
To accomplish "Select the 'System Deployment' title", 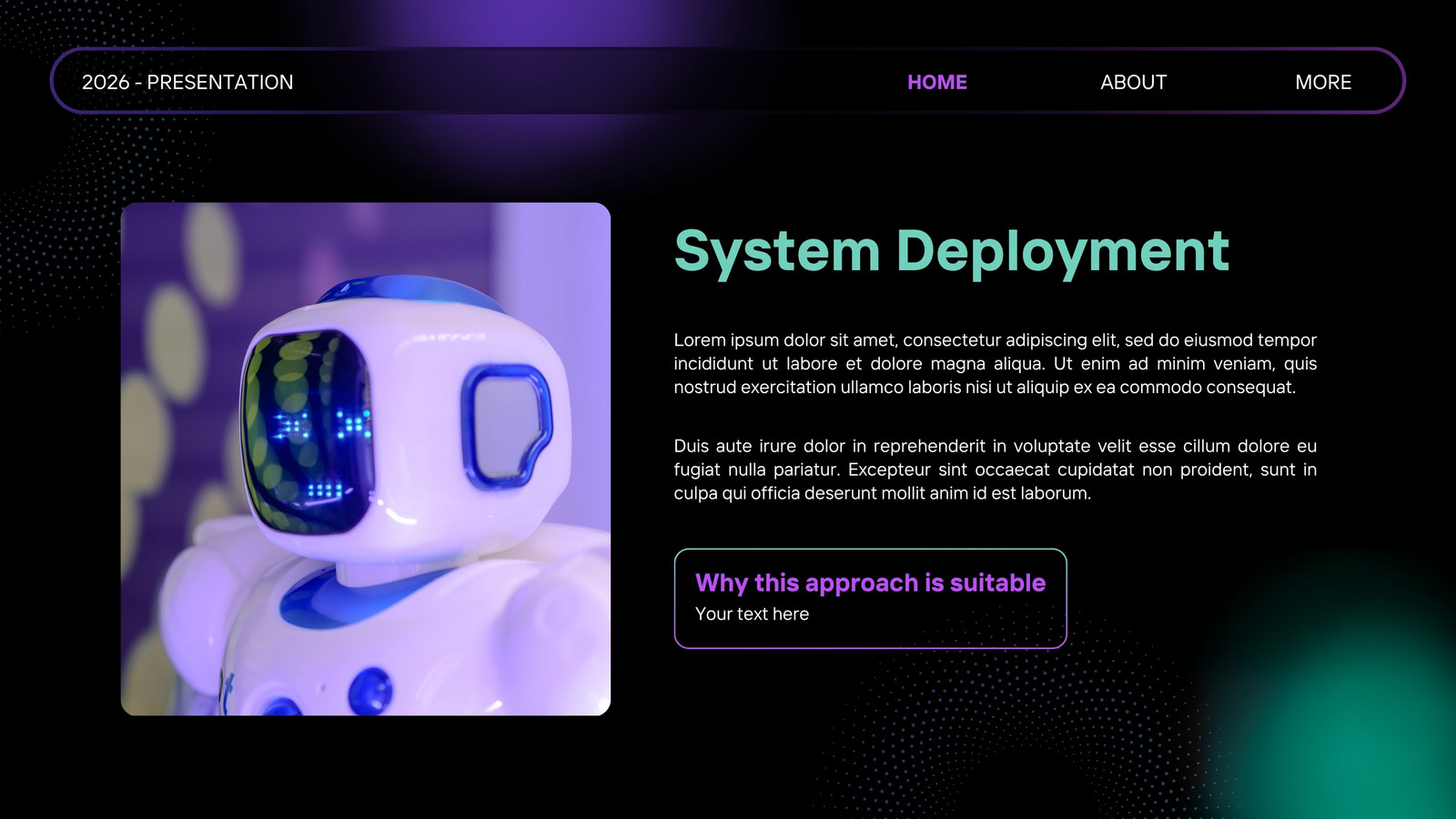I will coord(952,251).
